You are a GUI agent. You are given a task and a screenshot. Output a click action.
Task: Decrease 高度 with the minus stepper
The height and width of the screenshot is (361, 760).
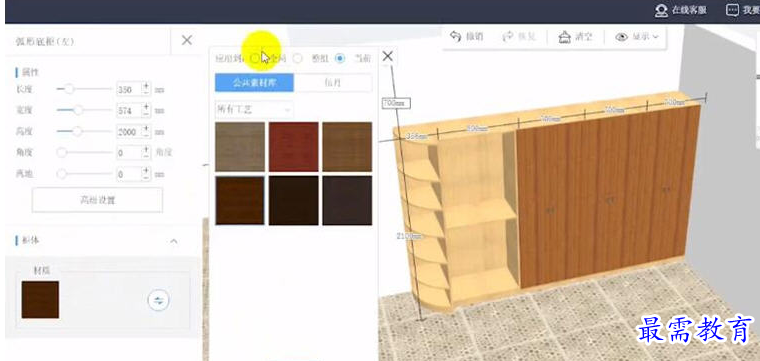(146, 135)
